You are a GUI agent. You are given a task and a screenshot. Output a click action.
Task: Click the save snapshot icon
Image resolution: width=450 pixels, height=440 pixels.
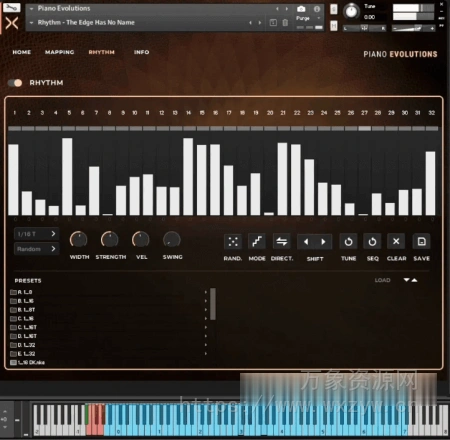coord(273,23)
